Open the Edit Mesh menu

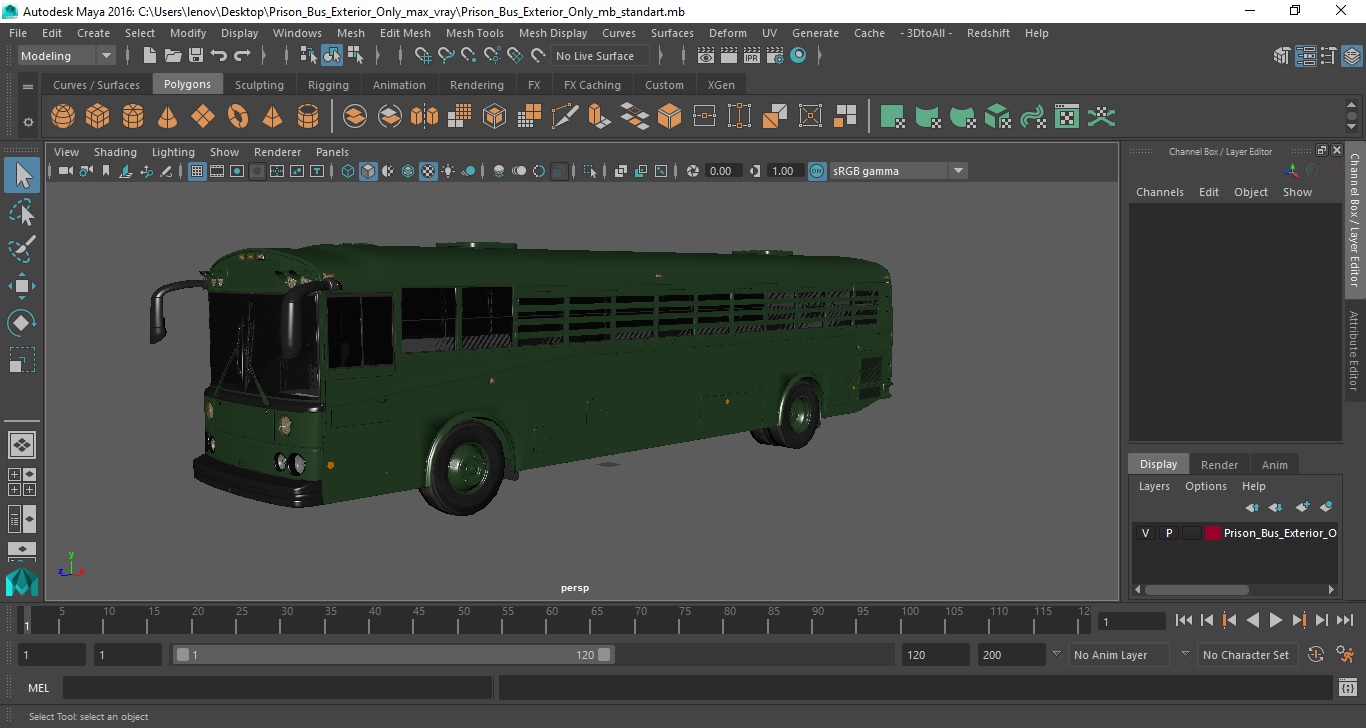pos(405,33)
